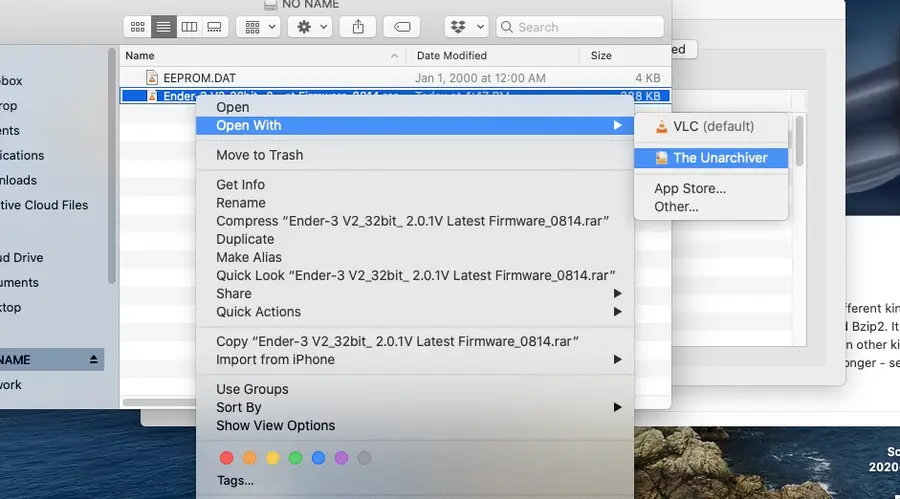Choose The Unarchiver from submenu

point(719,158)
